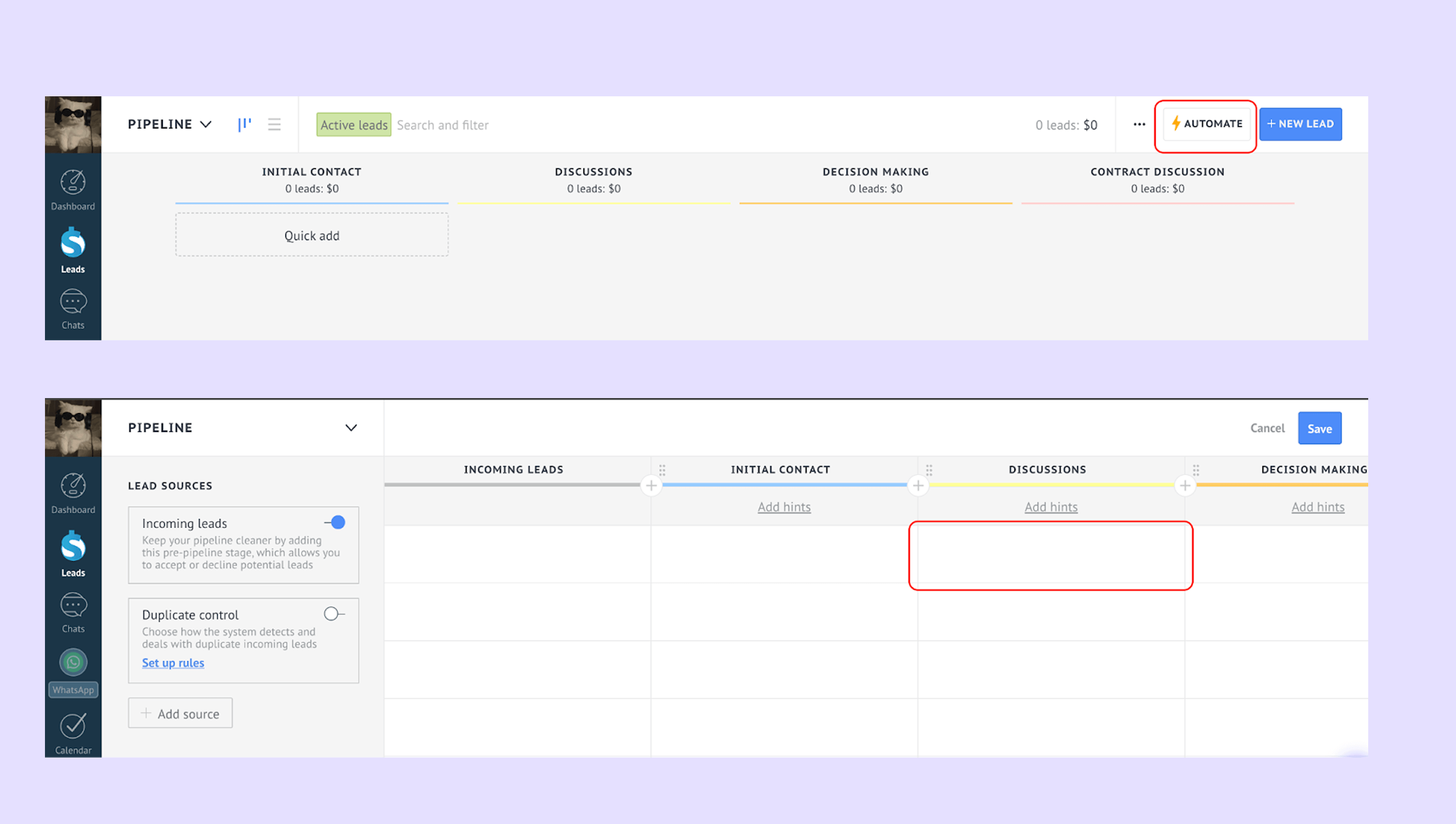Open three-dots more options menu
1456x824 pixels.
coord(1139,125)
